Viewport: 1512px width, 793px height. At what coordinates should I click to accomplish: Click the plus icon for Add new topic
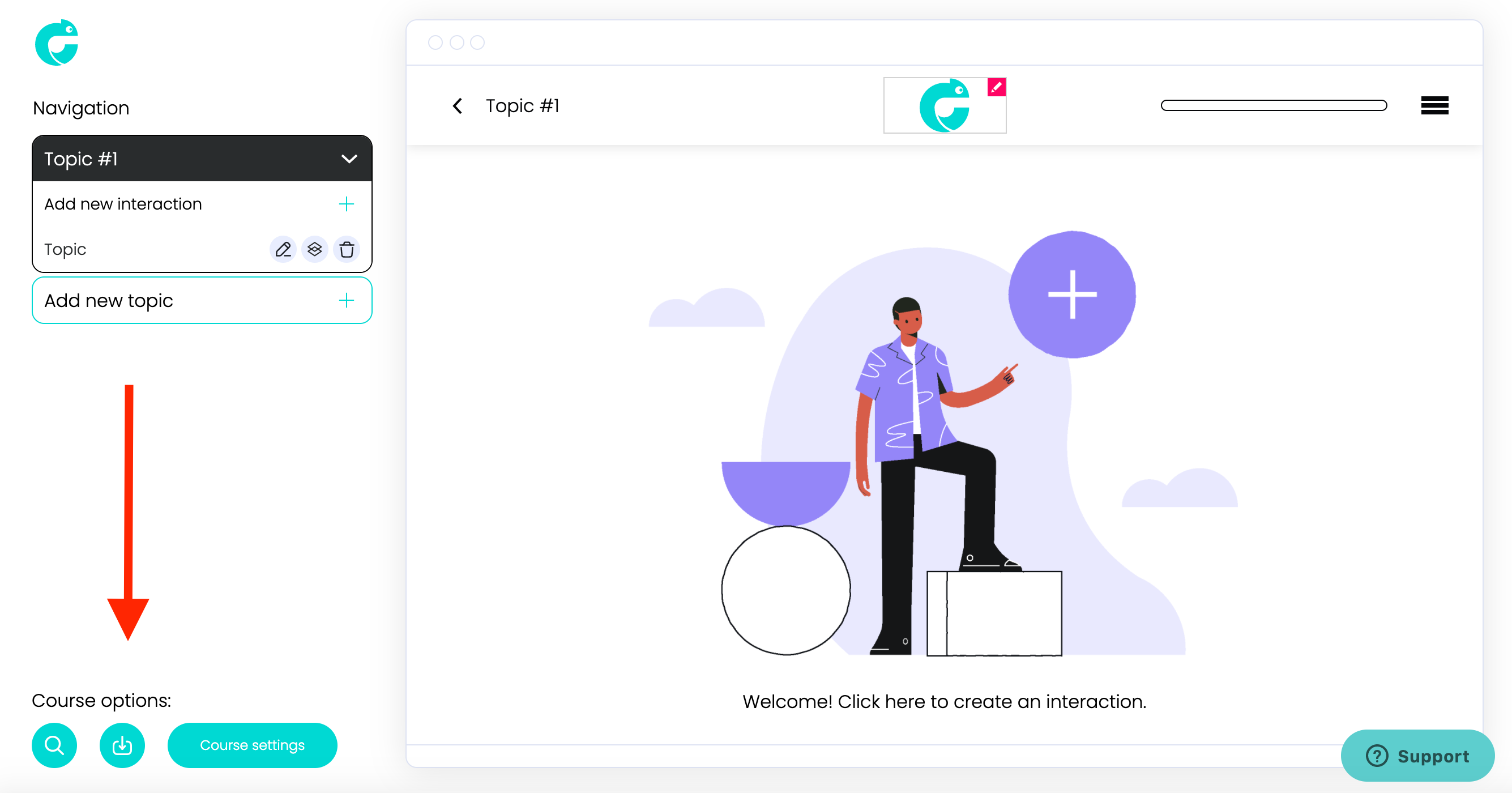(347, 301)
